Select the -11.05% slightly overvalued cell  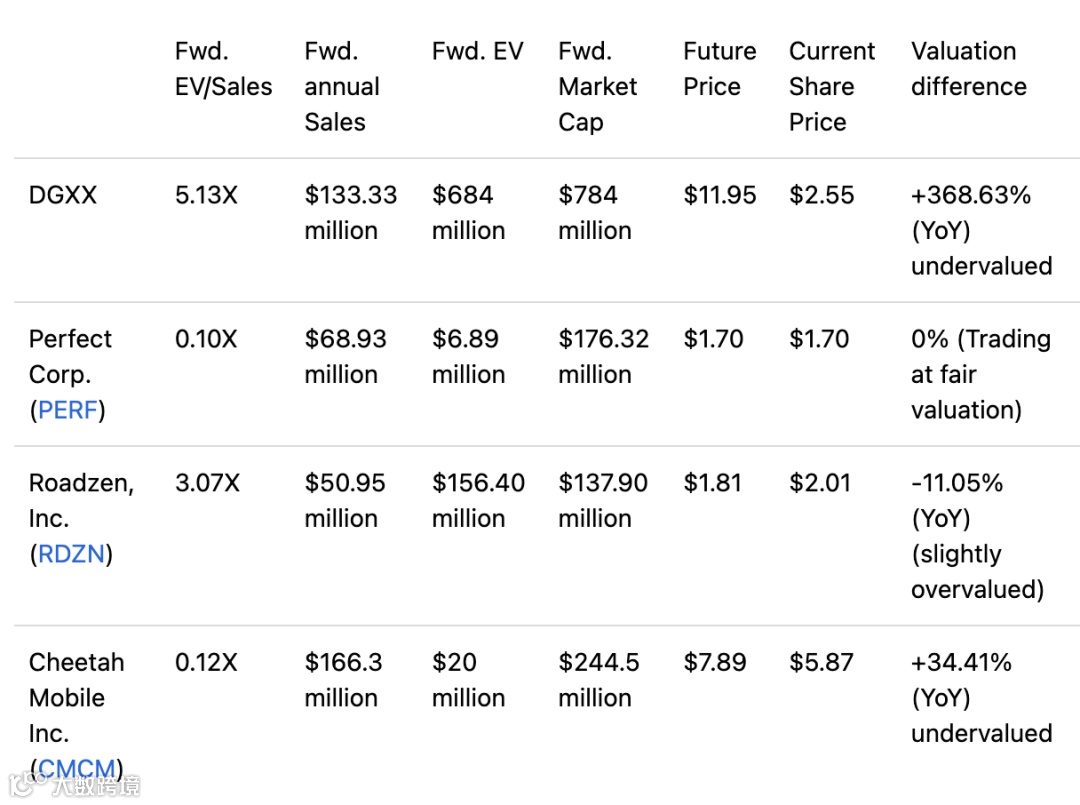(976, 536)
